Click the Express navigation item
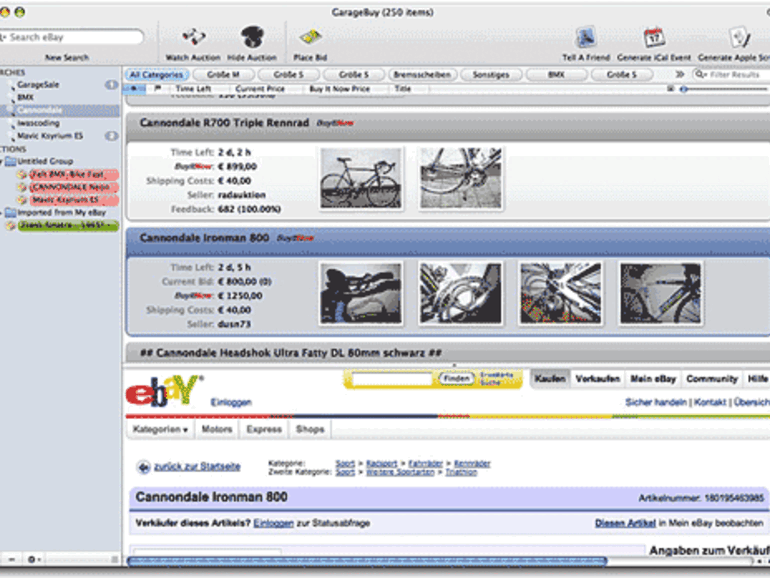 [x=264, y=429]
